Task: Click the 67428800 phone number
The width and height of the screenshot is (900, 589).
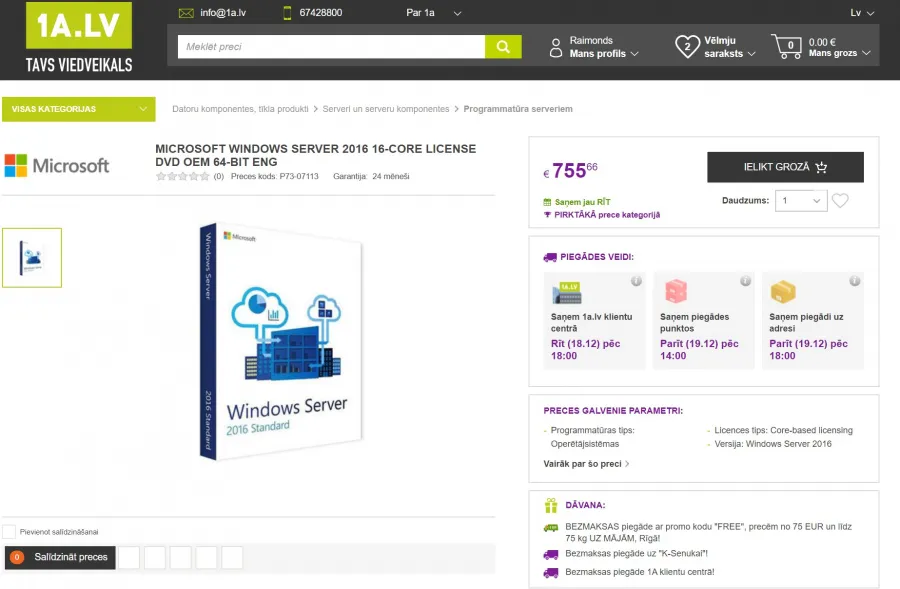Action: click(320, 13)
